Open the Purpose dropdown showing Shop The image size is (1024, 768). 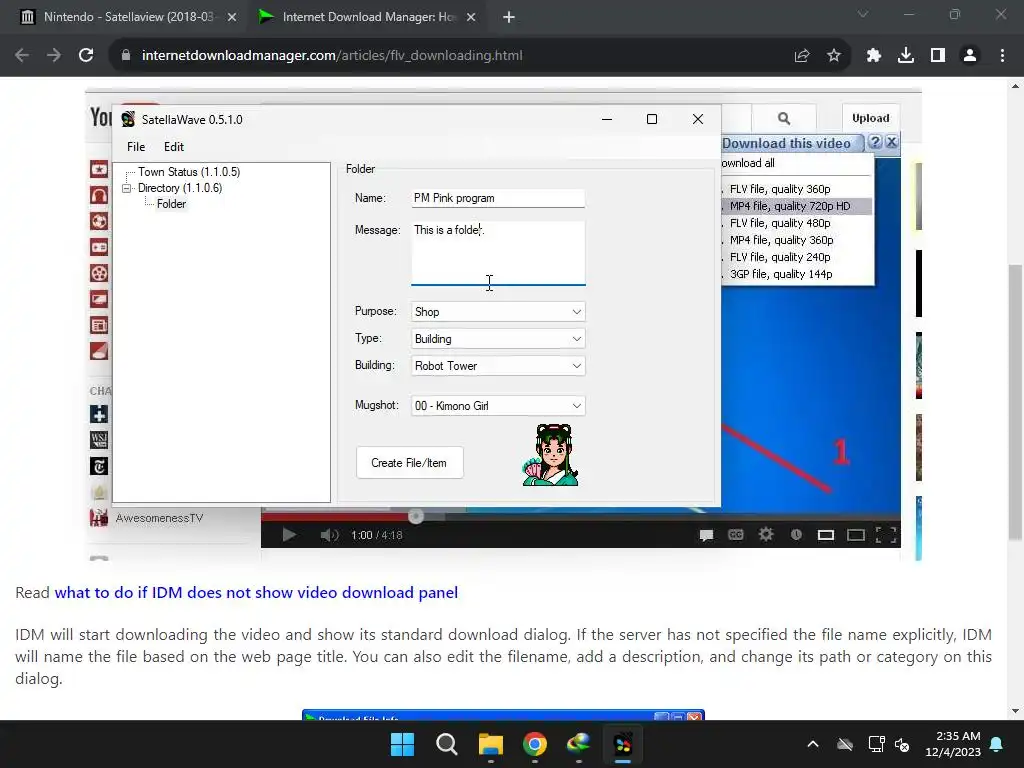tap(498, 312)
